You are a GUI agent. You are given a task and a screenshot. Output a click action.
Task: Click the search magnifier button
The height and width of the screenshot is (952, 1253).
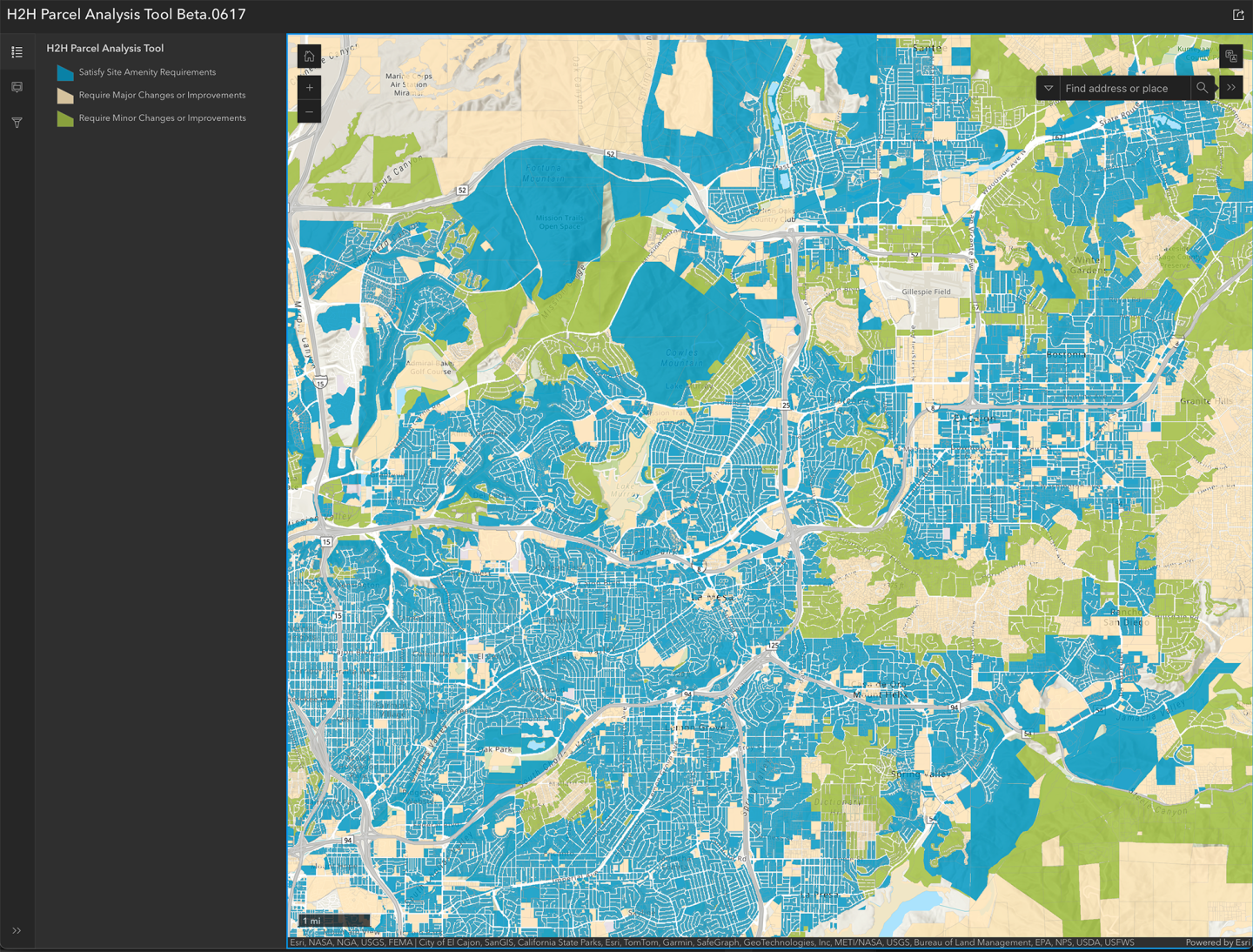tap(1202, 88)
